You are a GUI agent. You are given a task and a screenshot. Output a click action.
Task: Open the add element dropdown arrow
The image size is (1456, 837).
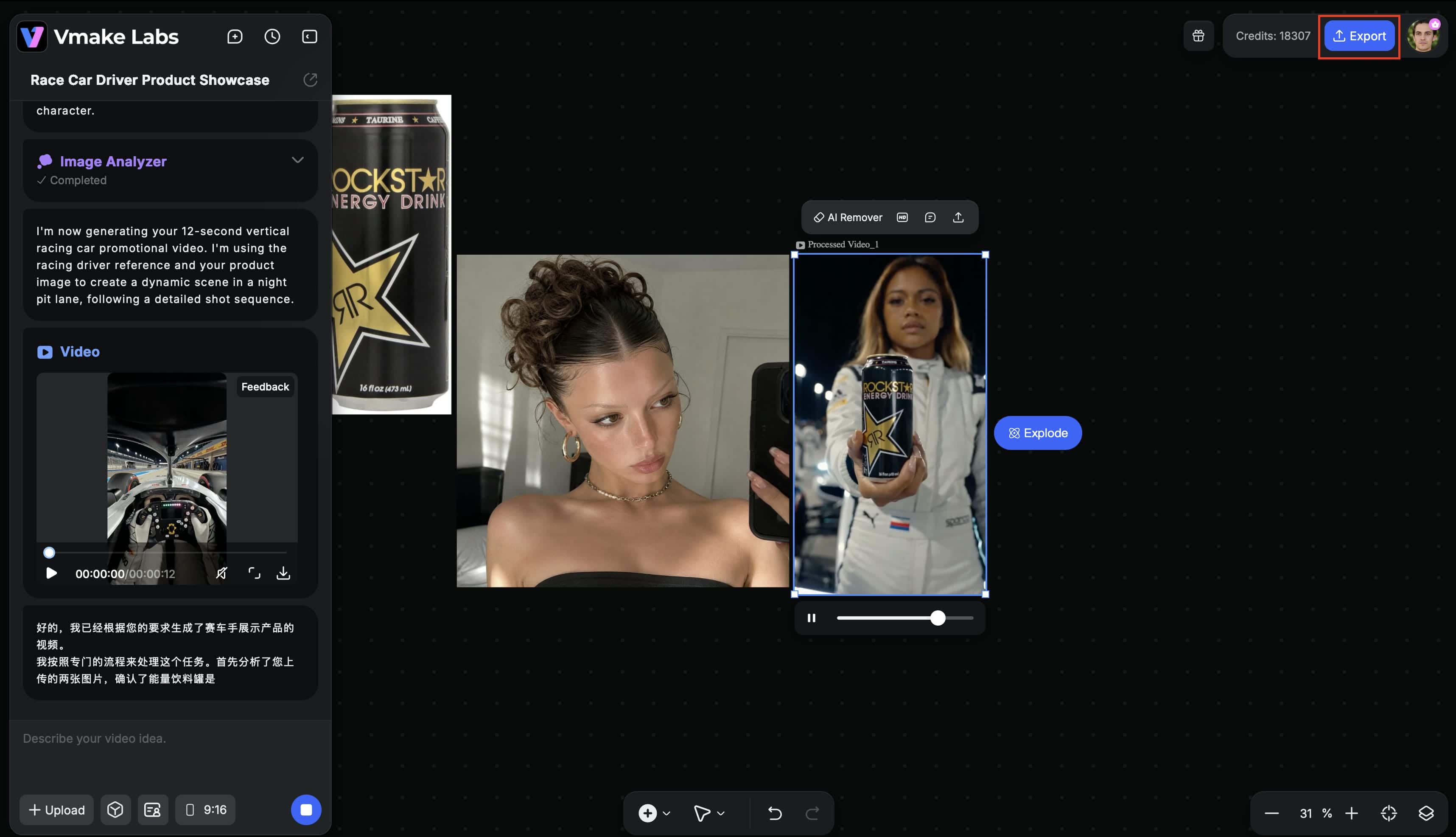(666, 813)
